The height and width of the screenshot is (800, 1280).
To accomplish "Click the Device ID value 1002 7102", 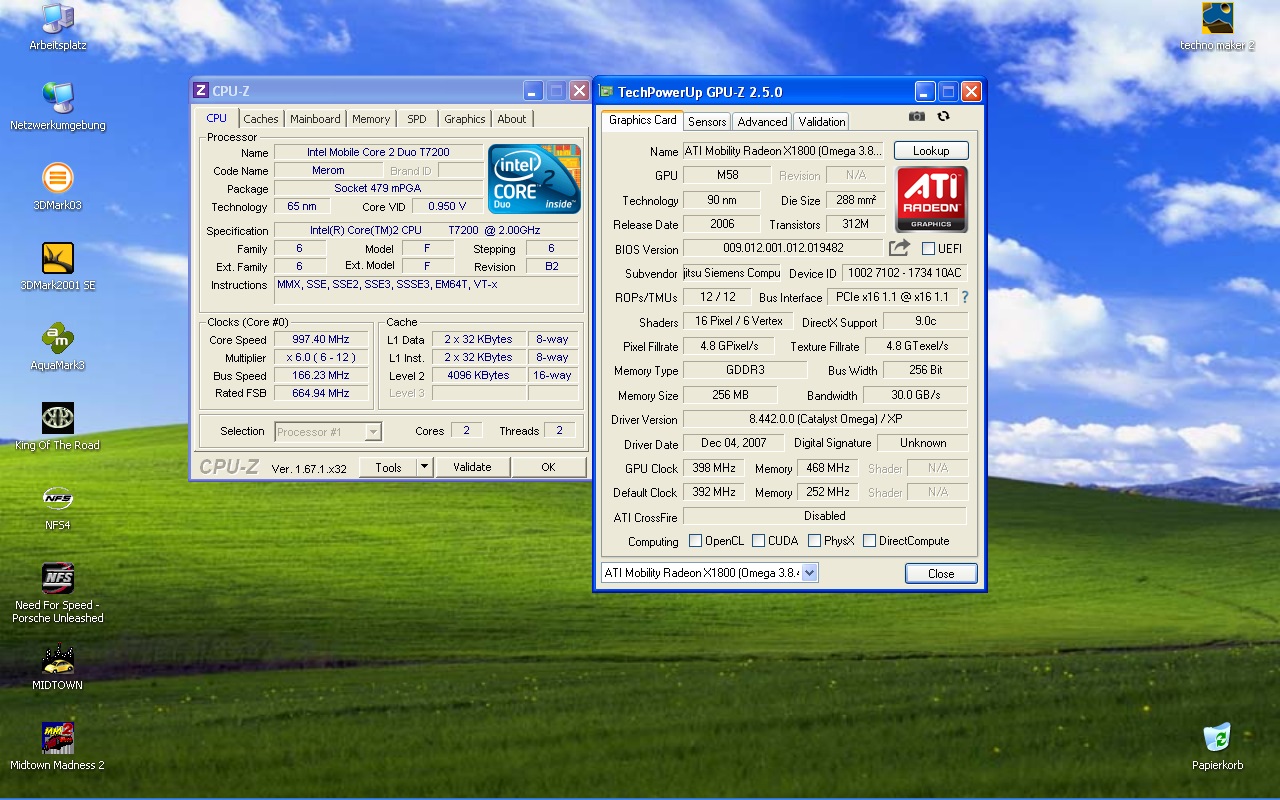I will 904,273.
